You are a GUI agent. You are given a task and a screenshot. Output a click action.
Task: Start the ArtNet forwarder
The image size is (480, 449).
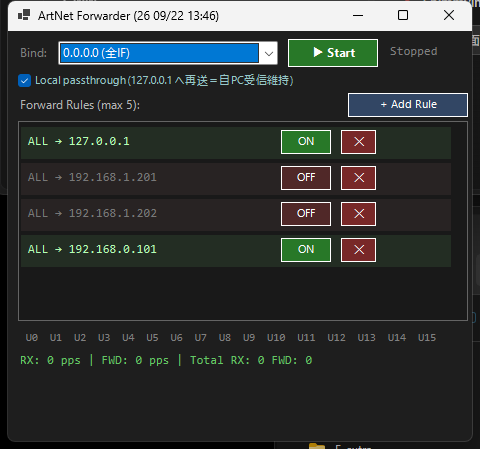click(333, 53)
